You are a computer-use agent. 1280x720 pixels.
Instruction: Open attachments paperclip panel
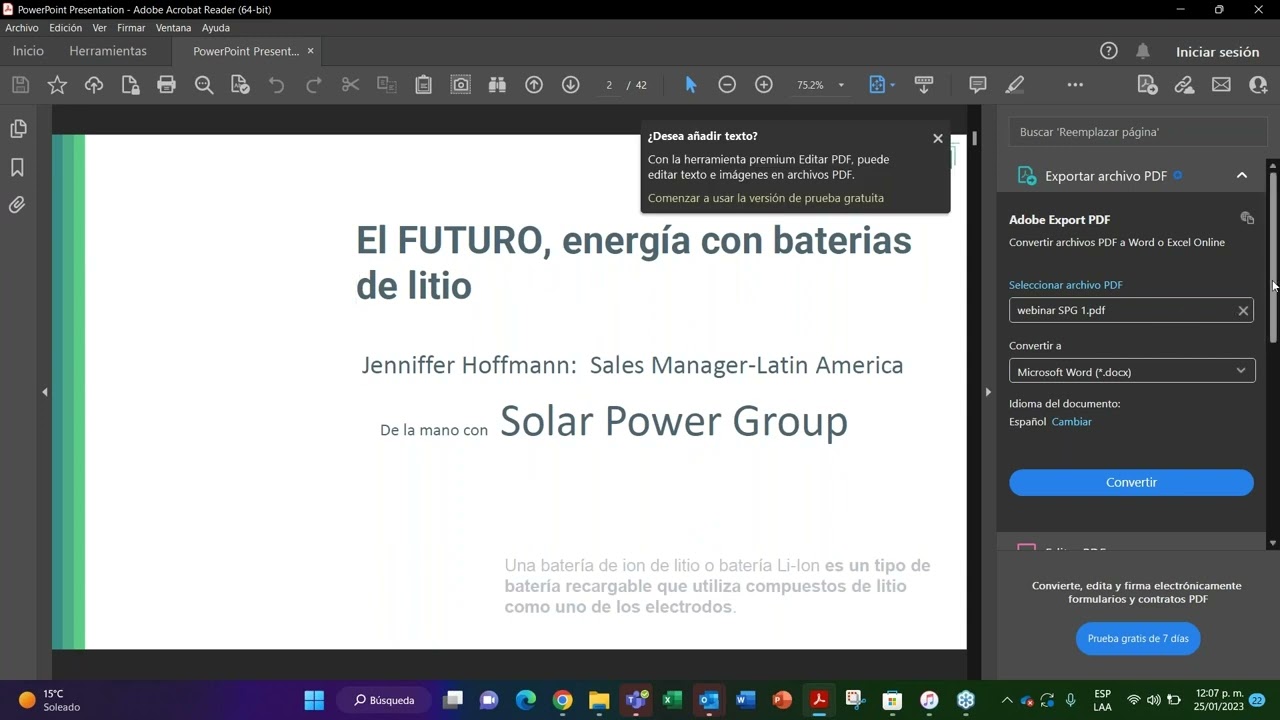17,205
